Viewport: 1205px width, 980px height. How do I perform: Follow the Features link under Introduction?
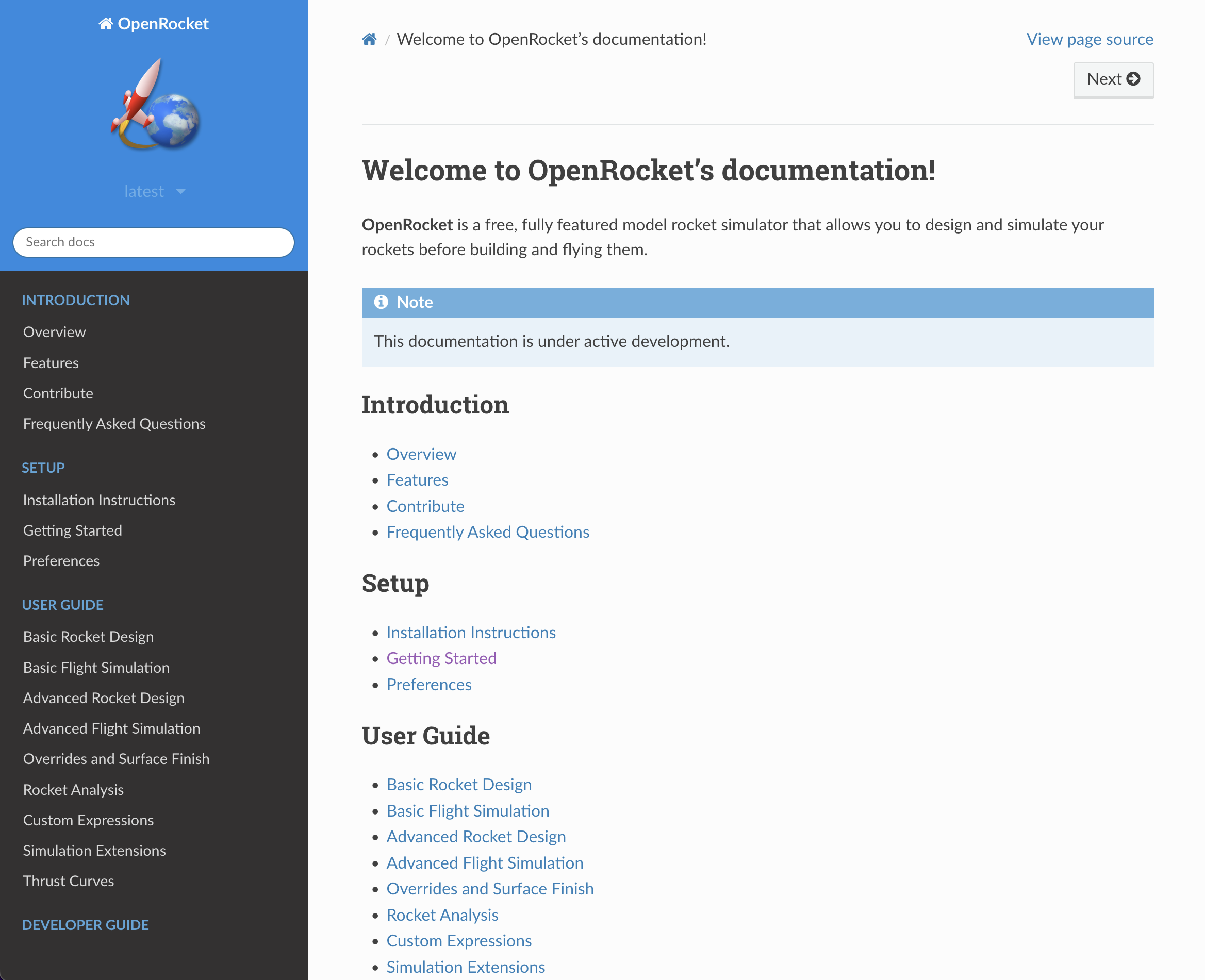click(x=417, y=480)
